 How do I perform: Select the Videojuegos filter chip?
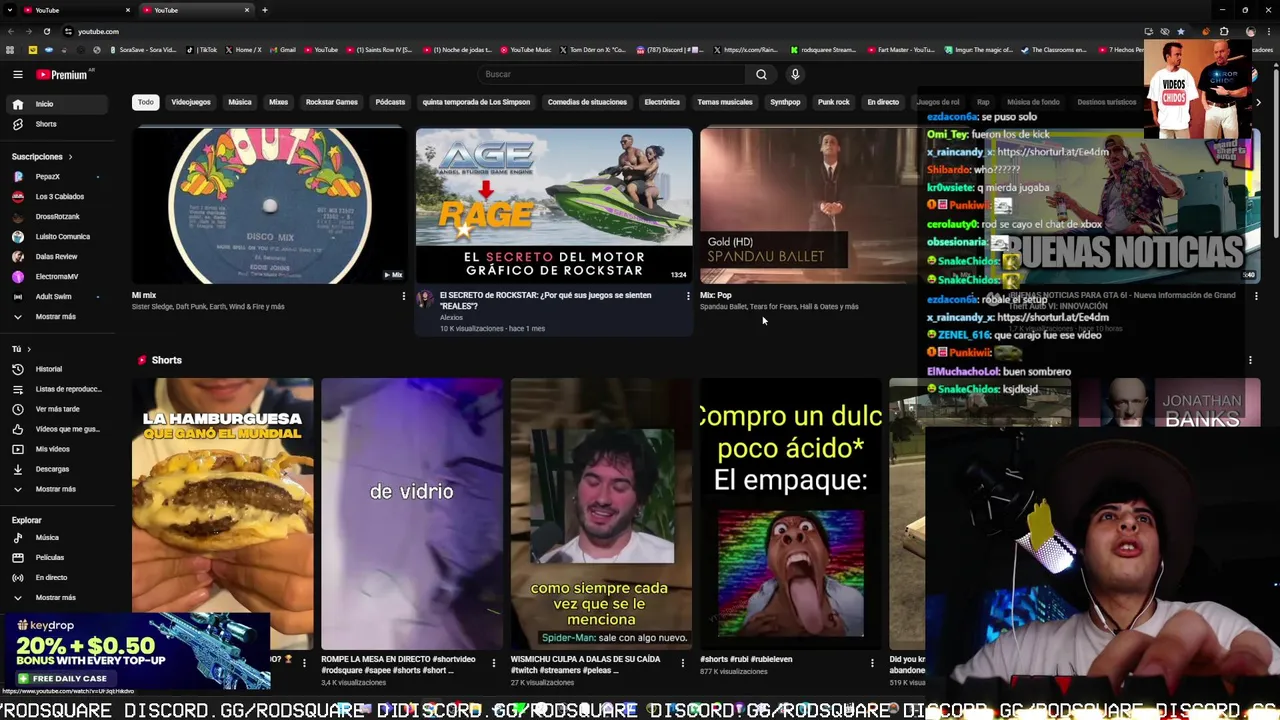coord(191,102)
